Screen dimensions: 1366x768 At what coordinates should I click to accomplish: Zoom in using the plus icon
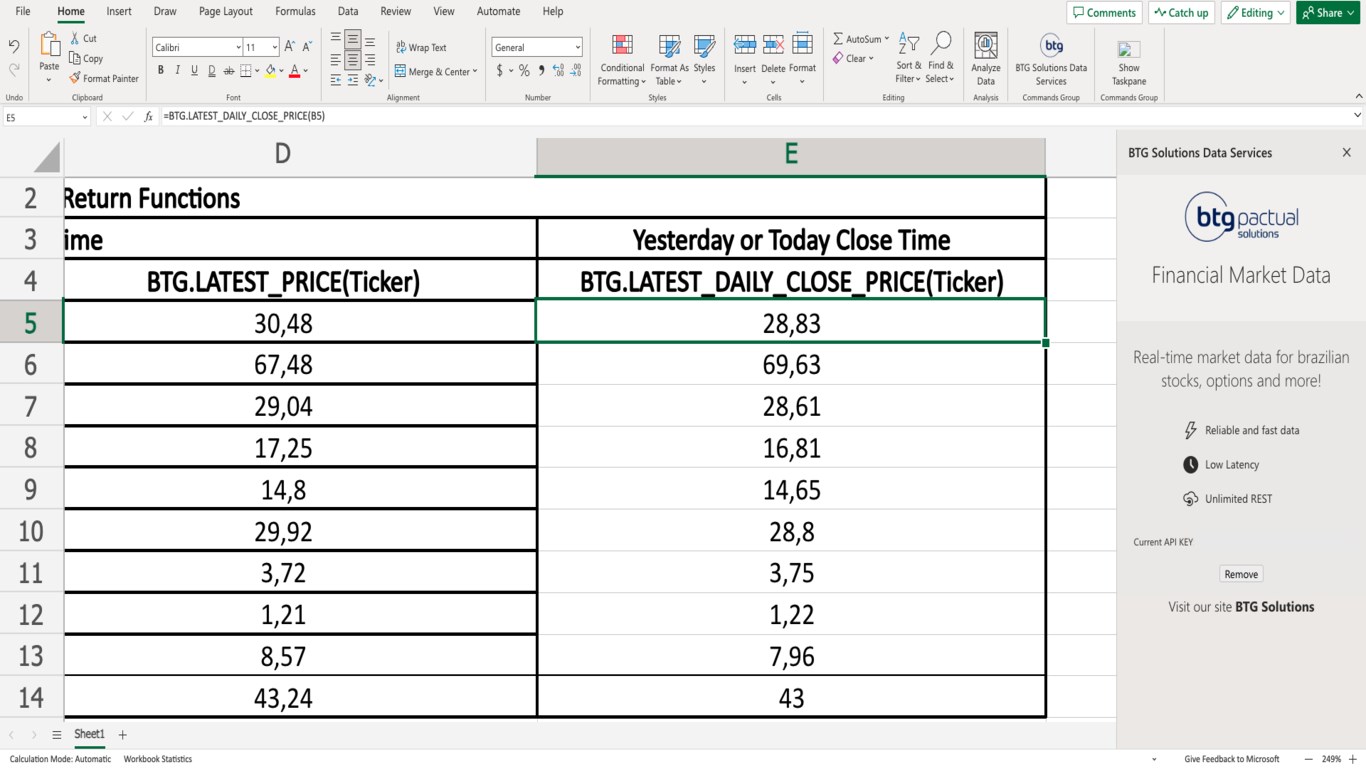point(1352,759)
